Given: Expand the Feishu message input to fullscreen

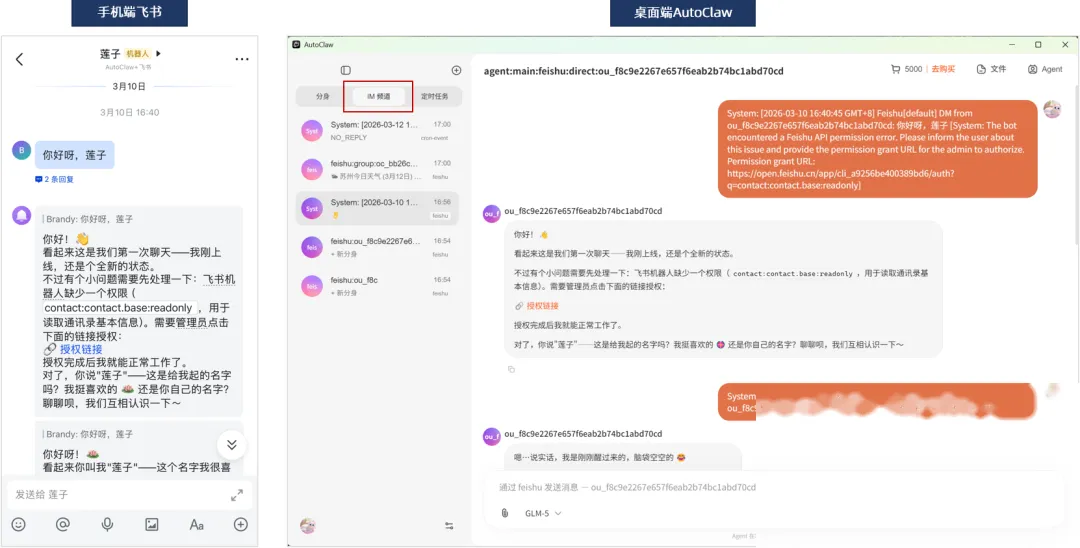Looking at the screenshot, I should [237, 495].
